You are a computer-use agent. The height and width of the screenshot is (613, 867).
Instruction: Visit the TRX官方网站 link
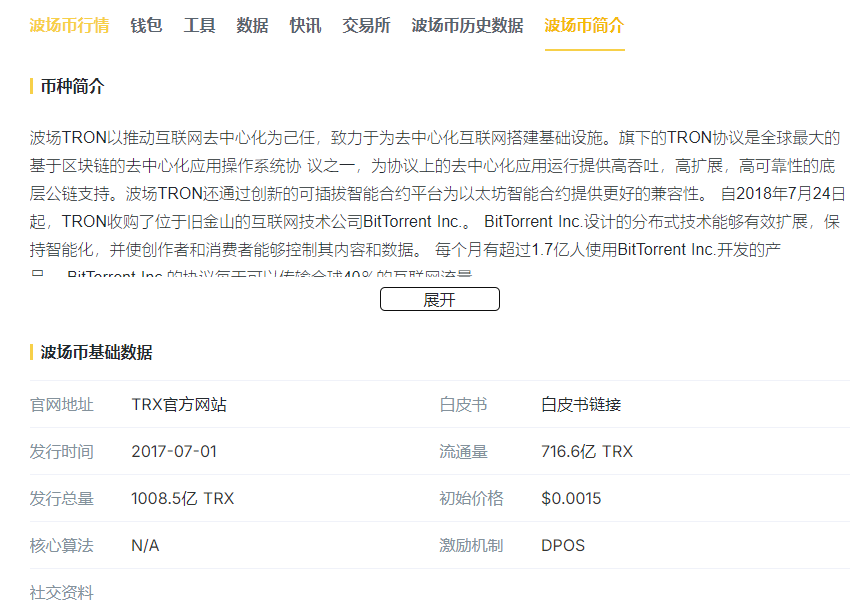(x=179, y=405)
